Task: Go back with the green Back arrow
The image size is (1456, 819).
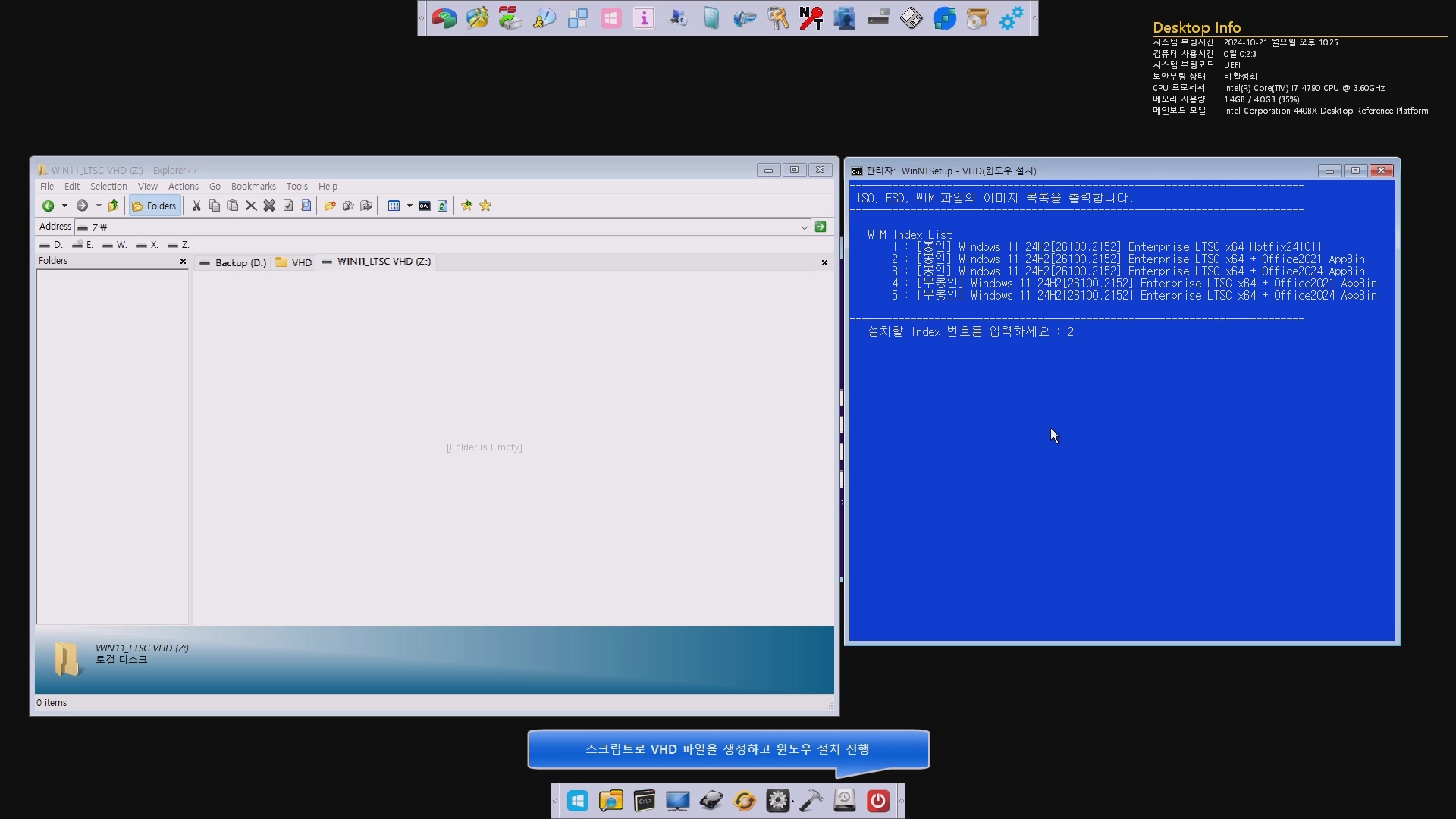Action: pos(48,206)
